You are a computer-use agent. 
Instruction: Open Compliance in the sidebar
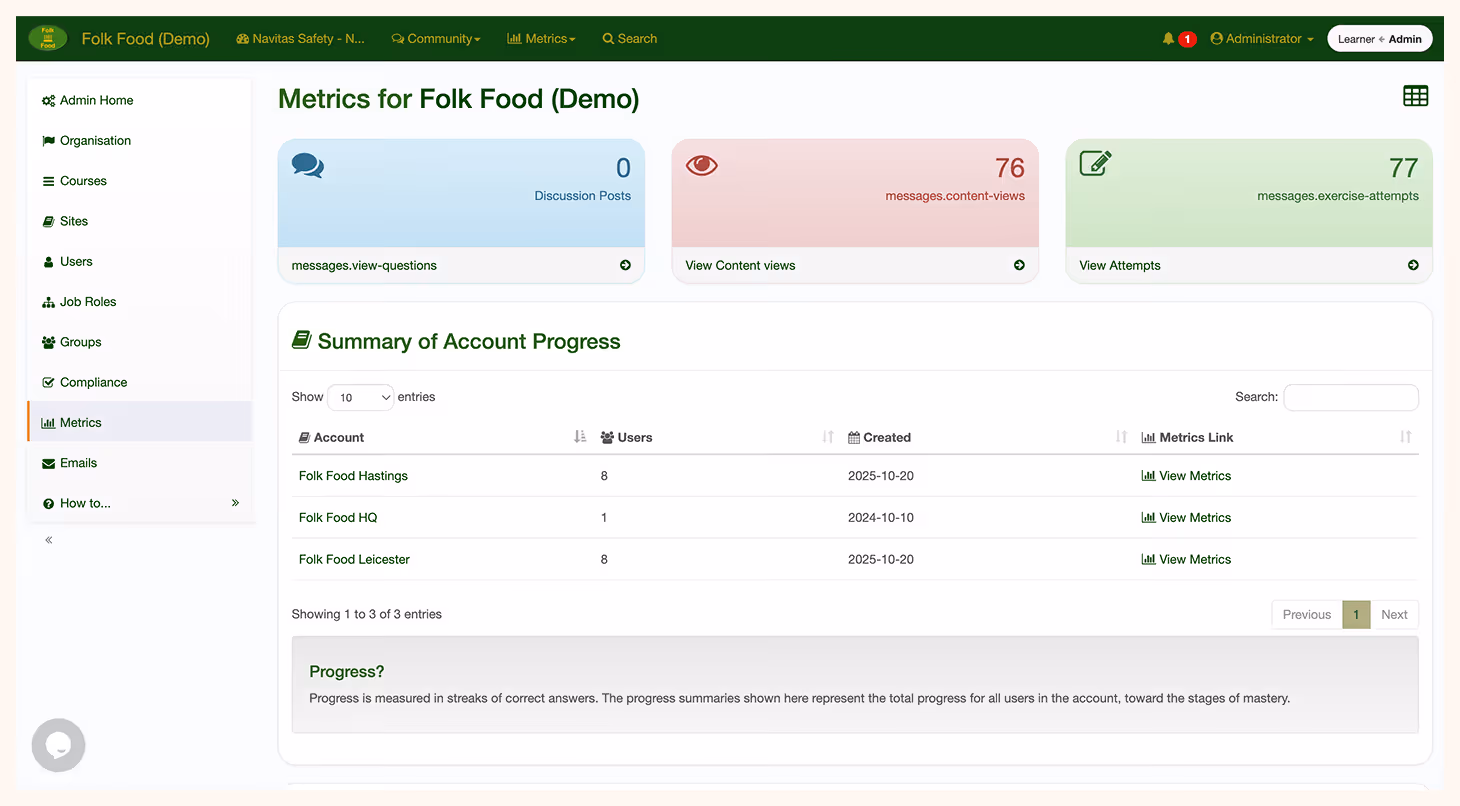(140, 382)
